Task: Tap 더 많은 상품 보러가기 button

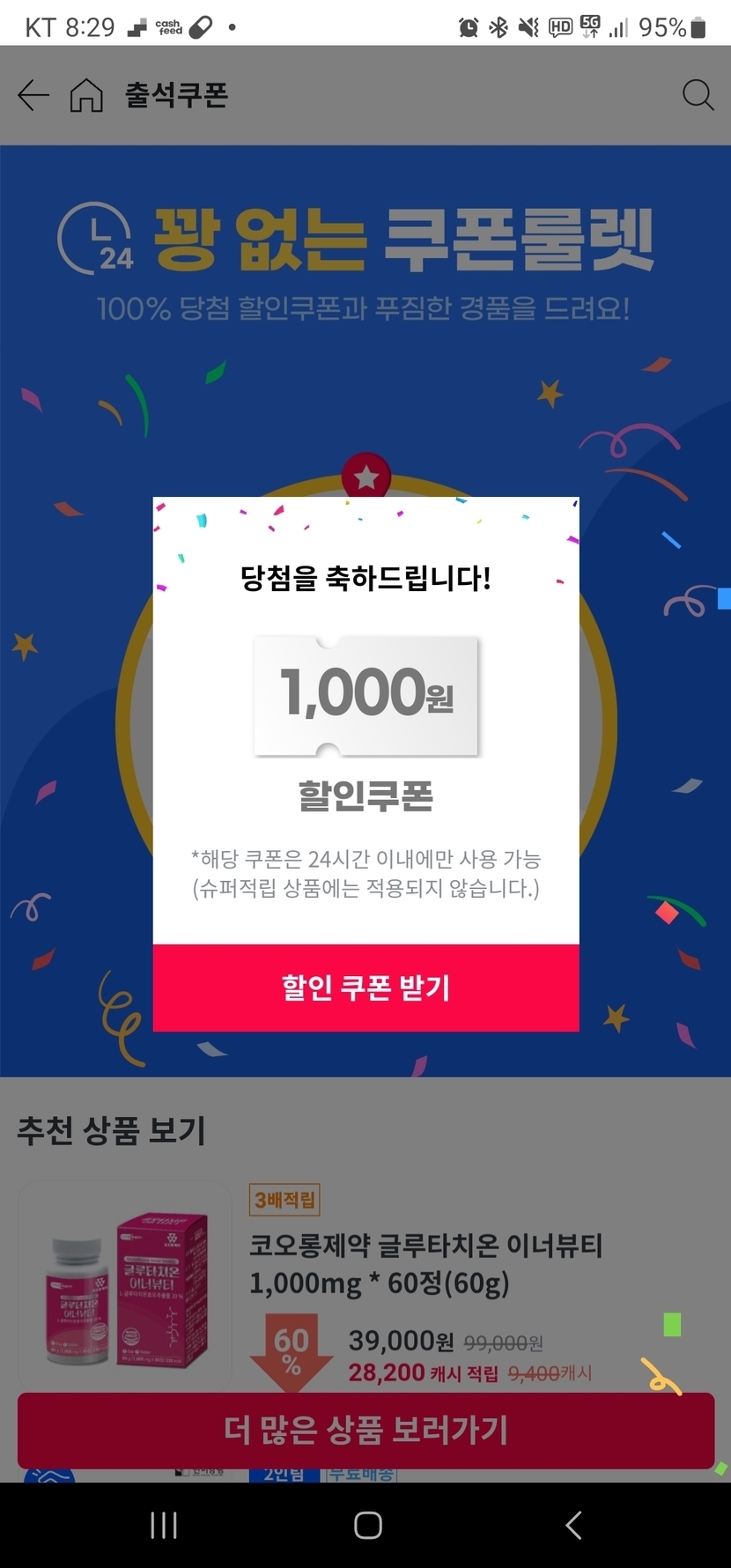Action: (365, 1430)
